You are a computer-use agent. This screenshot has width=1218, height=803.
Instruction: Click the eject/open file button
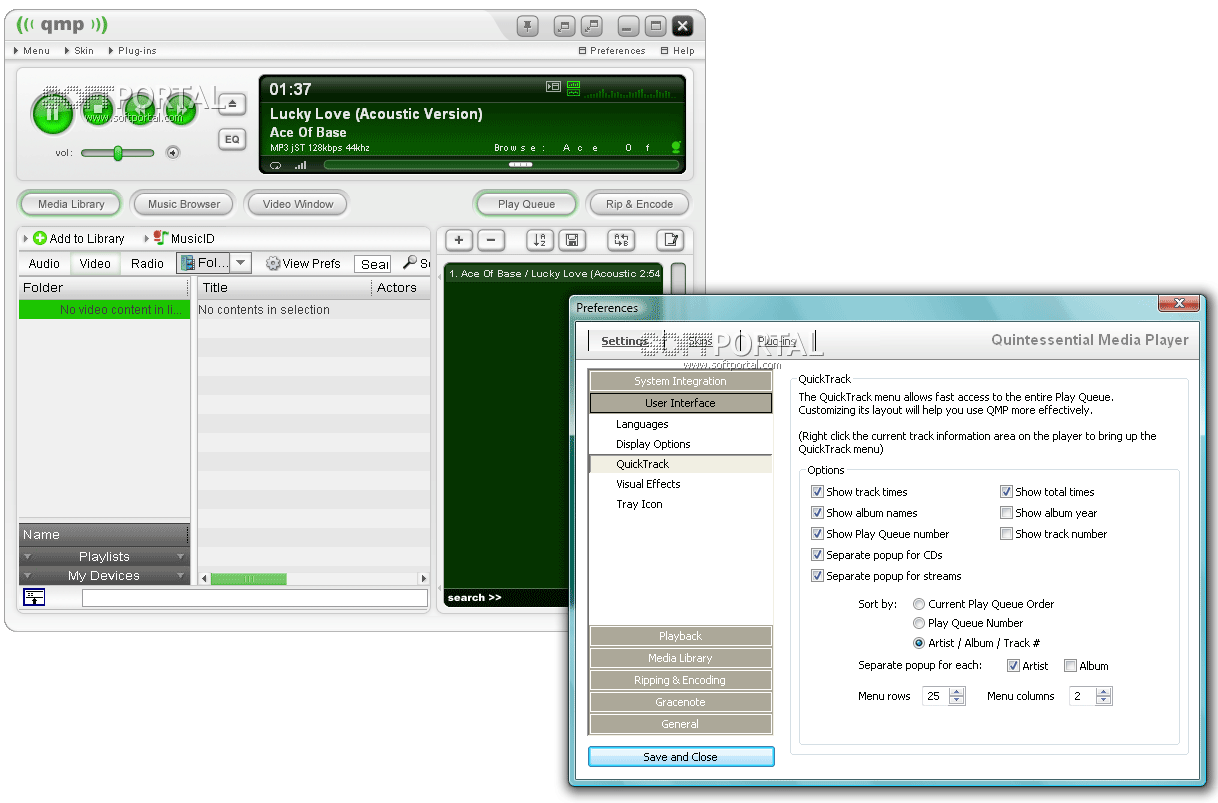click(x=232, y=103)
